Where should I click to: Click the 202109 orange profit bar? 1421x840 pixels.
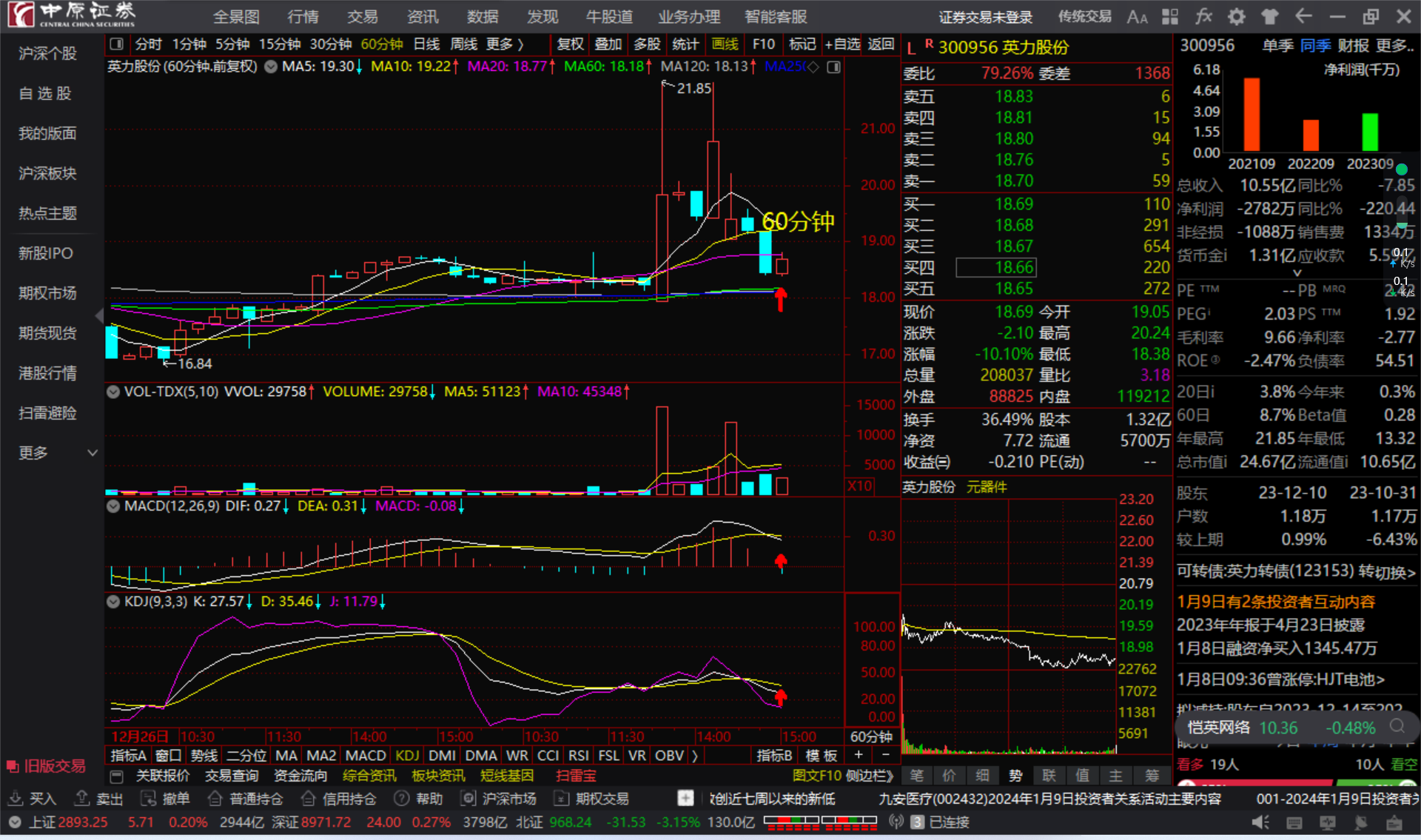pos(1252,114)
